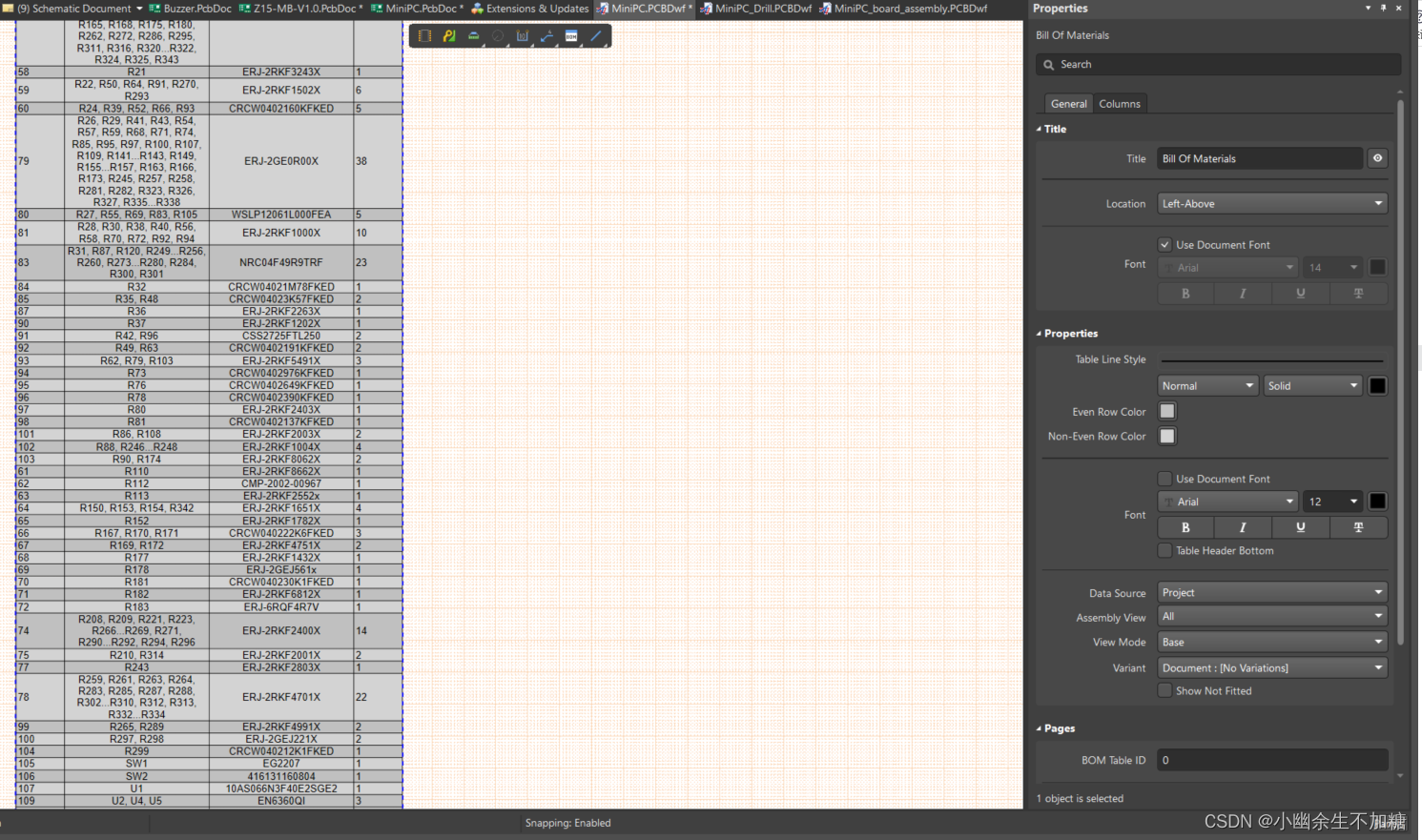Enable the Table Header Bottom checkbox
1422x840 pixels.
pos(1164,551)
